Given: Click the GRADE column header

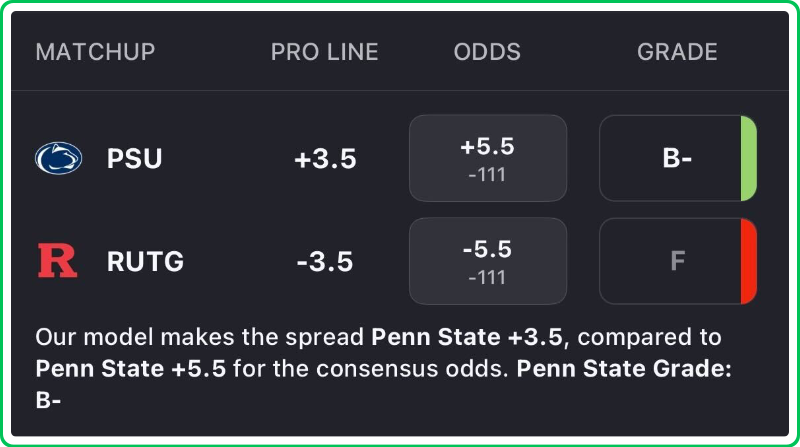Looking at the screenshot, I should click(x=677, y=52).
